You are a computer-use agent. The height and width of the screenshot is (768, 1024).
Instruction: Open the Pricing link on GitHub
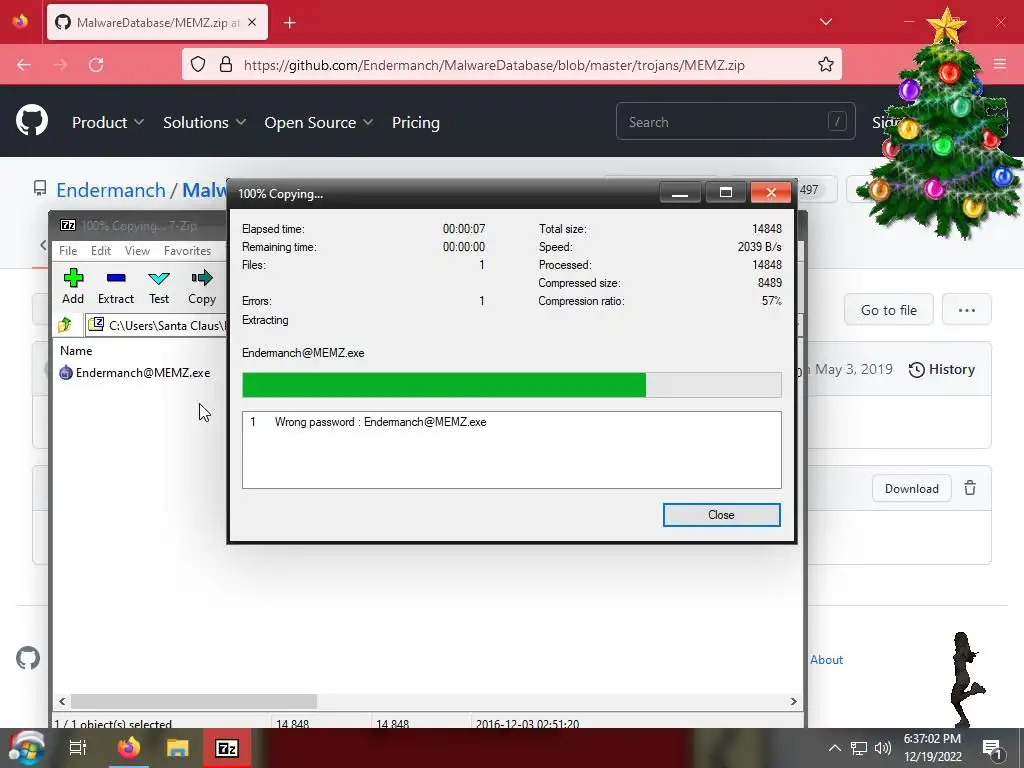(x=415, y=122)
